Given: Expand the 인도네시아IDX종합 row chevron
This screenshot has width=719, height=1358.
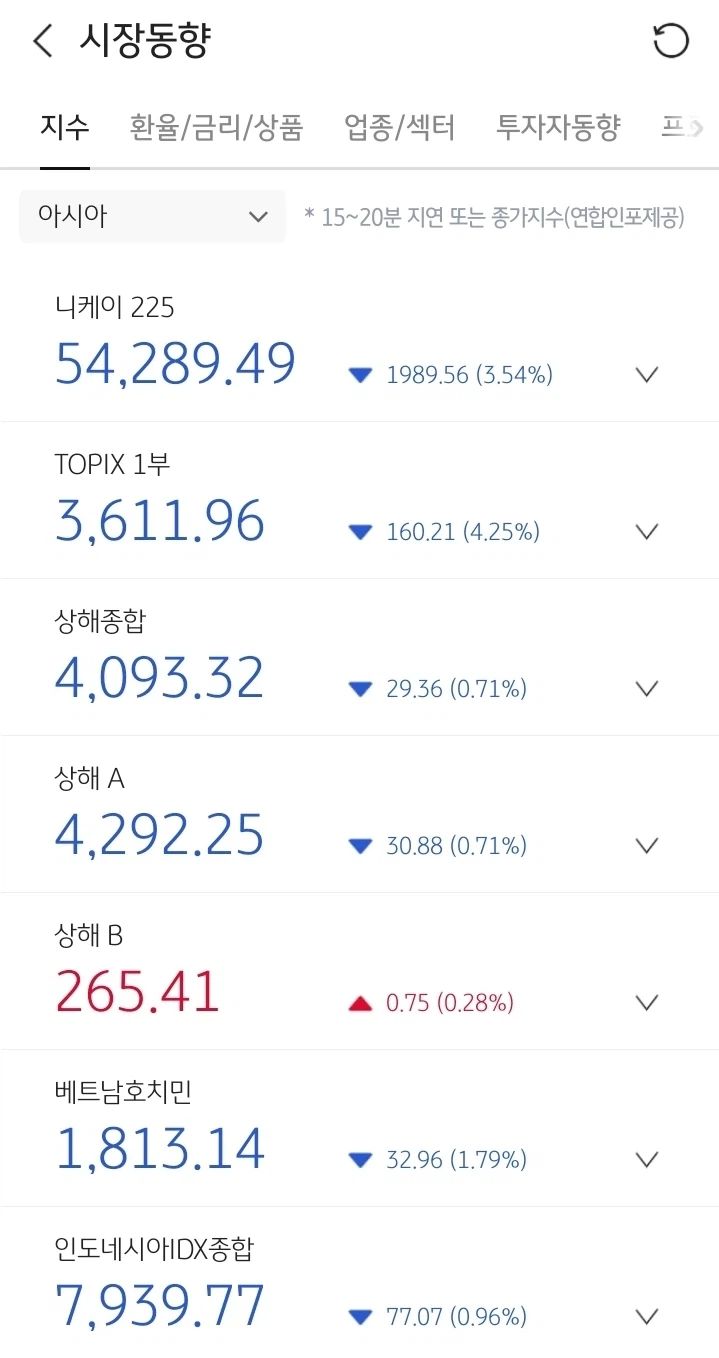Looking at the screenshot, I should point(647,1316).
